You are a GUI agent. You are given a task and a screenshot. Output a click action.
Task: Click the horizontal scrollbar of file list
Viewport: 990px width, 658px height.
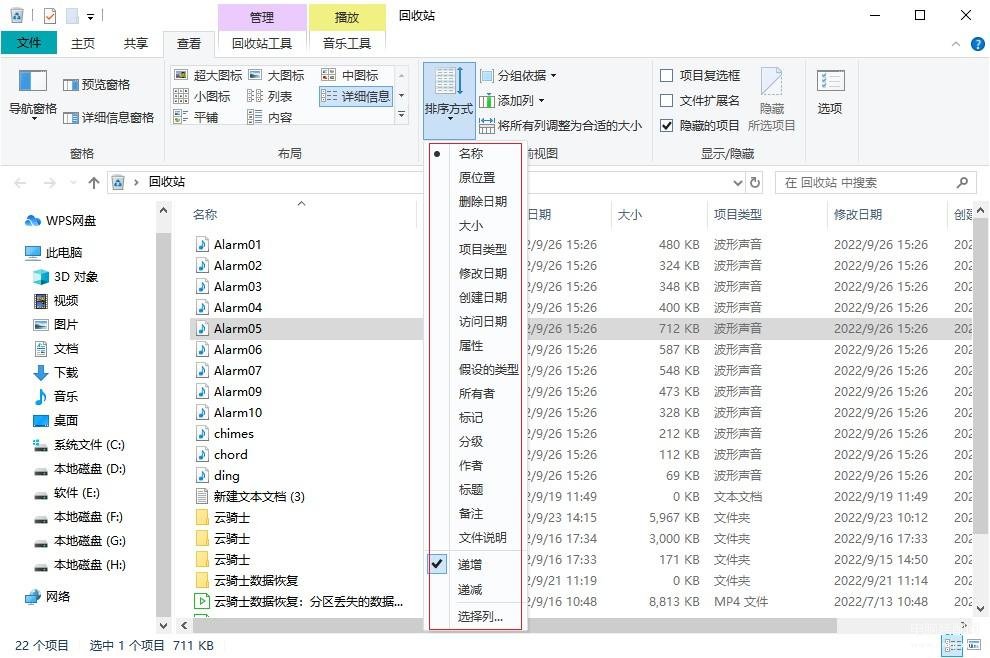coord(515,625)
